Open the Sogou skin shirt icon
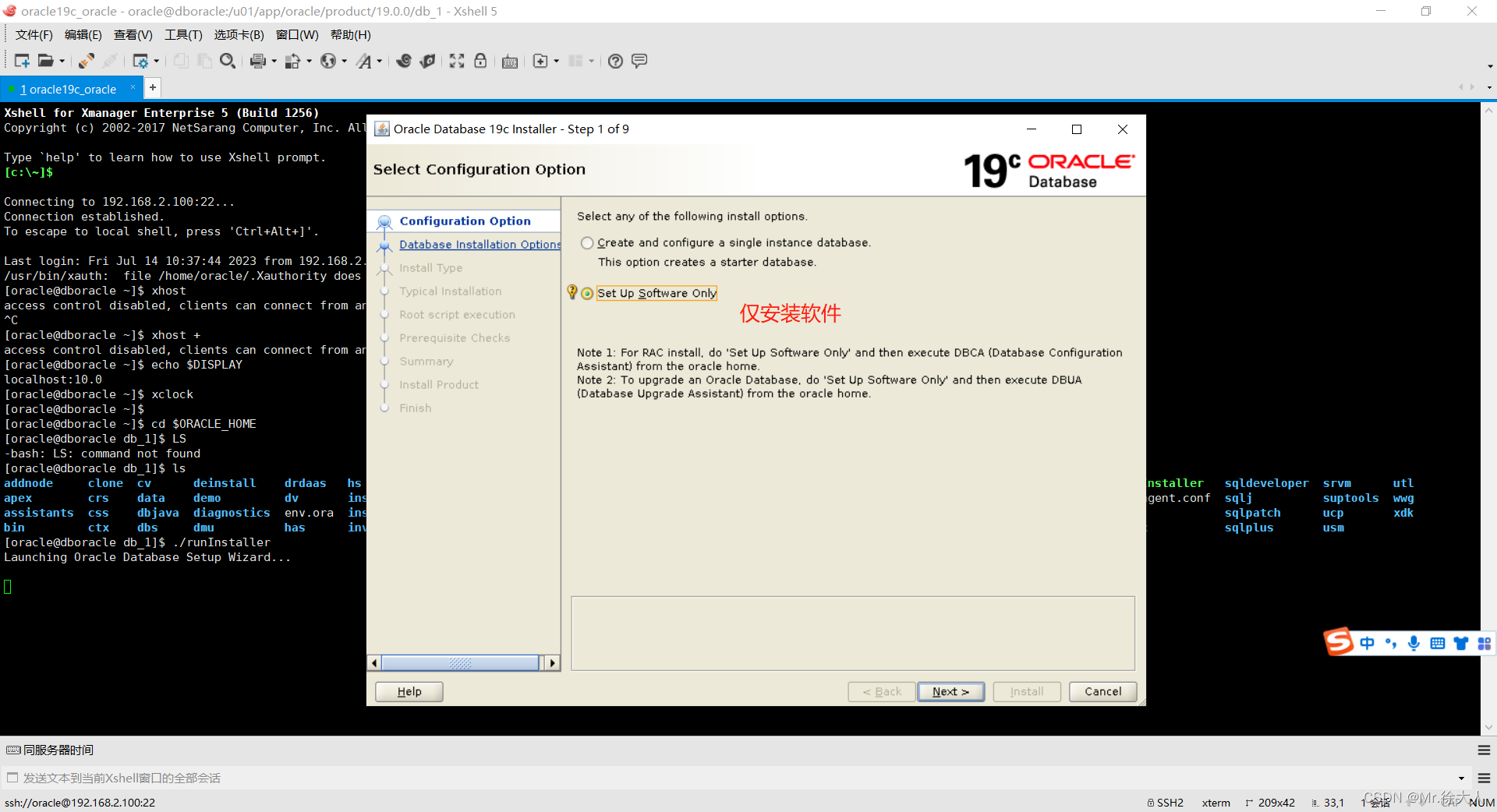 pyautogui.click(x=1461, y=643)
